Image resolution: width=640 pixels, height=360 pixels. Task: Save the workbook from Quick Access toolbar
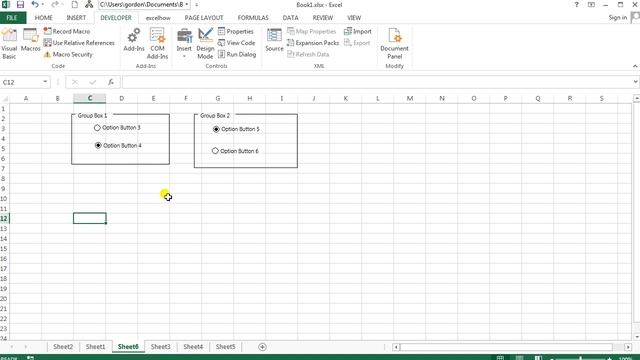pos(20,5)
